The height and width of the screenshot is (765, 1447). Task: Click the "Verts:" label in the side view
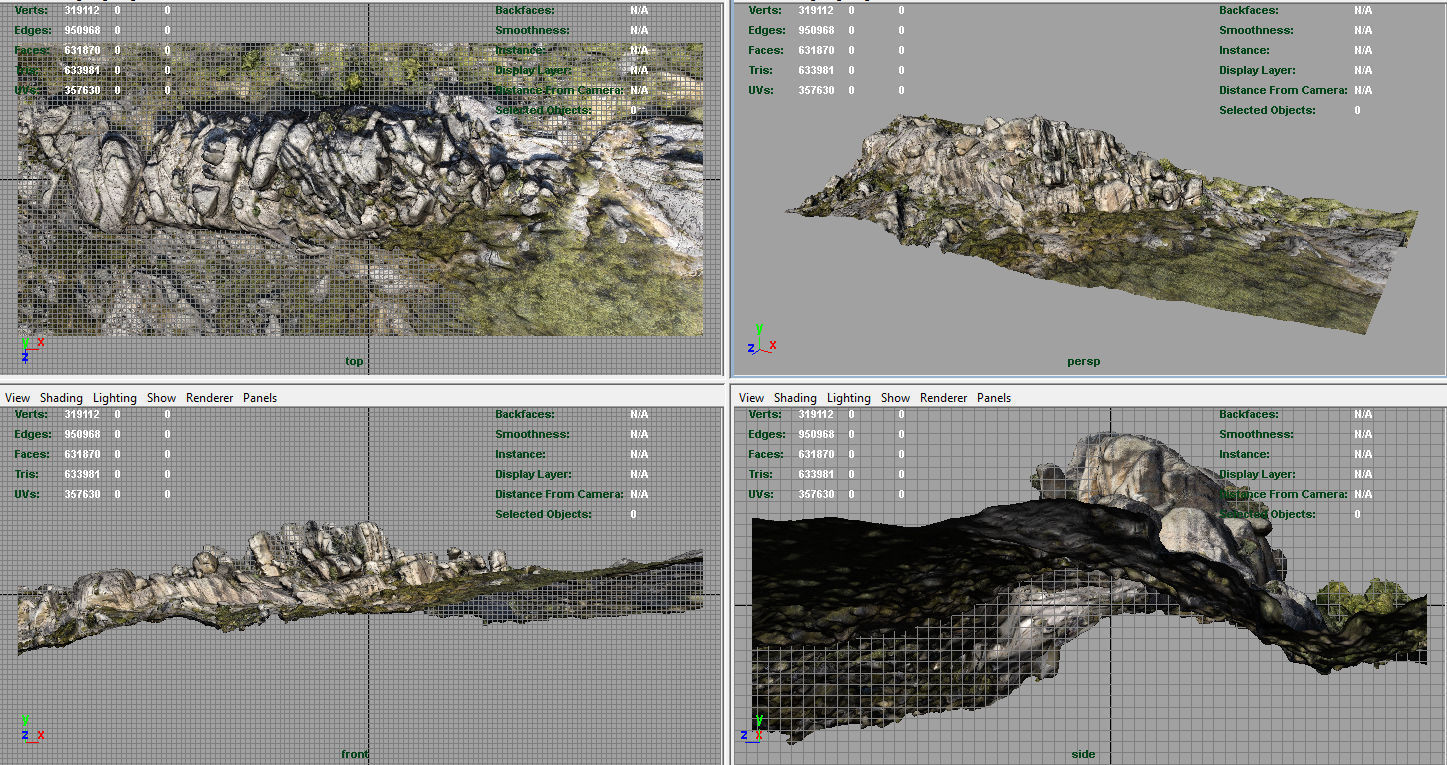tap(765, 414)
